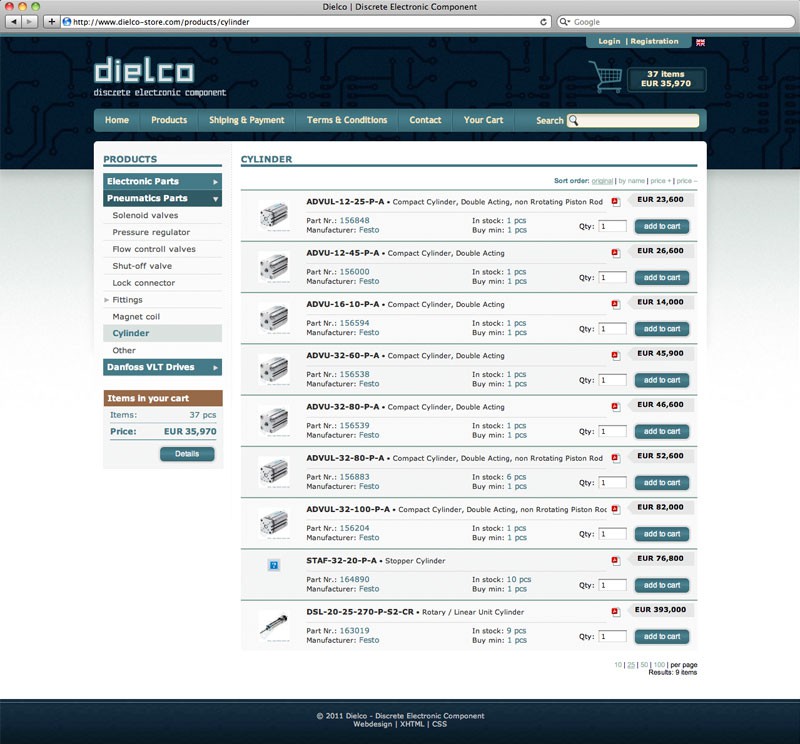The width and height of the screenshot is (800, 744).
Task: Click quantity field for ADVUL-32-100-P-A
Action: tap(612, 534)
